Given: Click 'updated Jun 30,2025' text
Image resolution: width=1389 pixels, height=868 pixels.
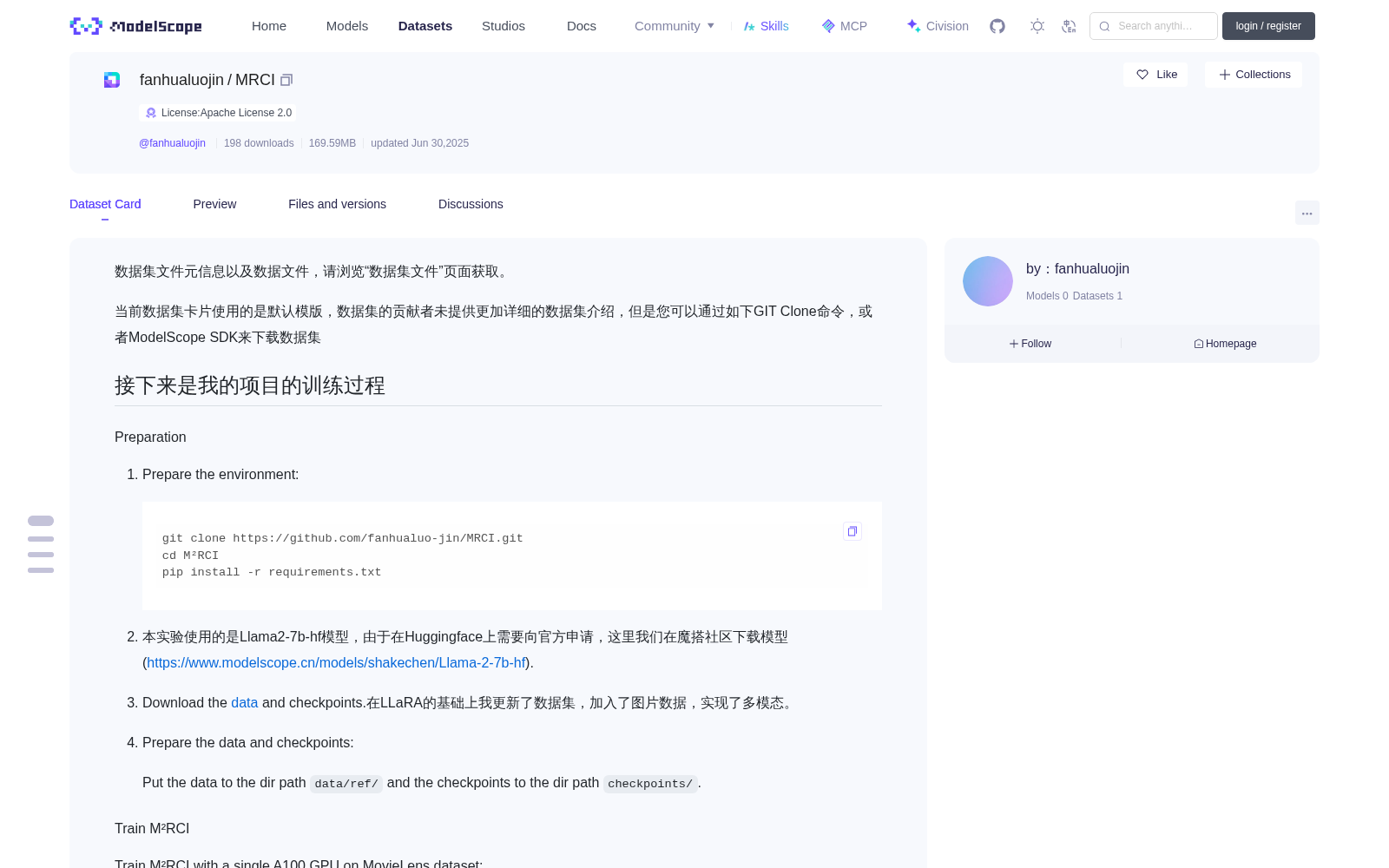Looking at the screenshot, I should pos(419,143).
